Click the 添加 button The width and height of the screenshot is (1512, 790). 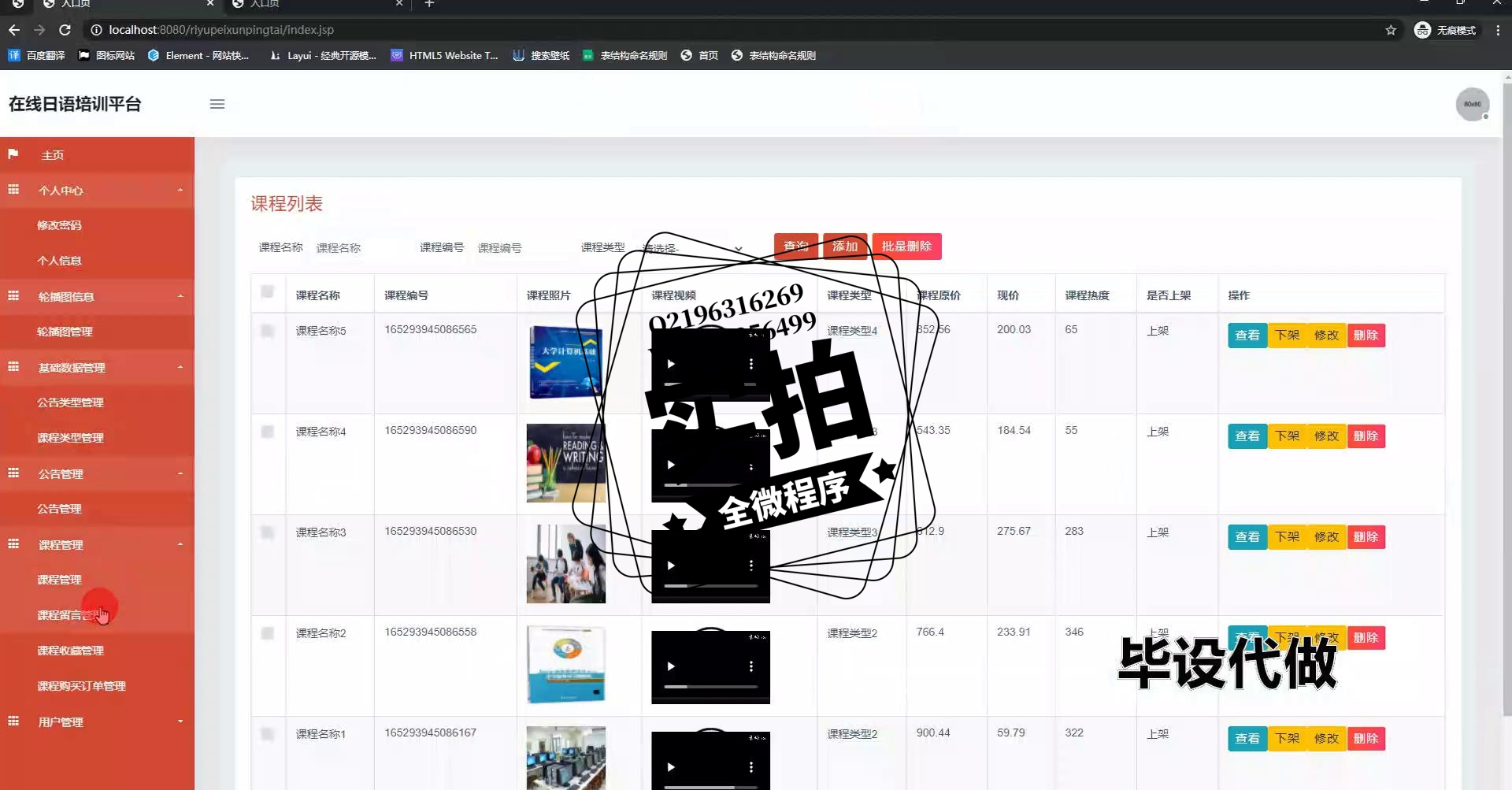845,247
